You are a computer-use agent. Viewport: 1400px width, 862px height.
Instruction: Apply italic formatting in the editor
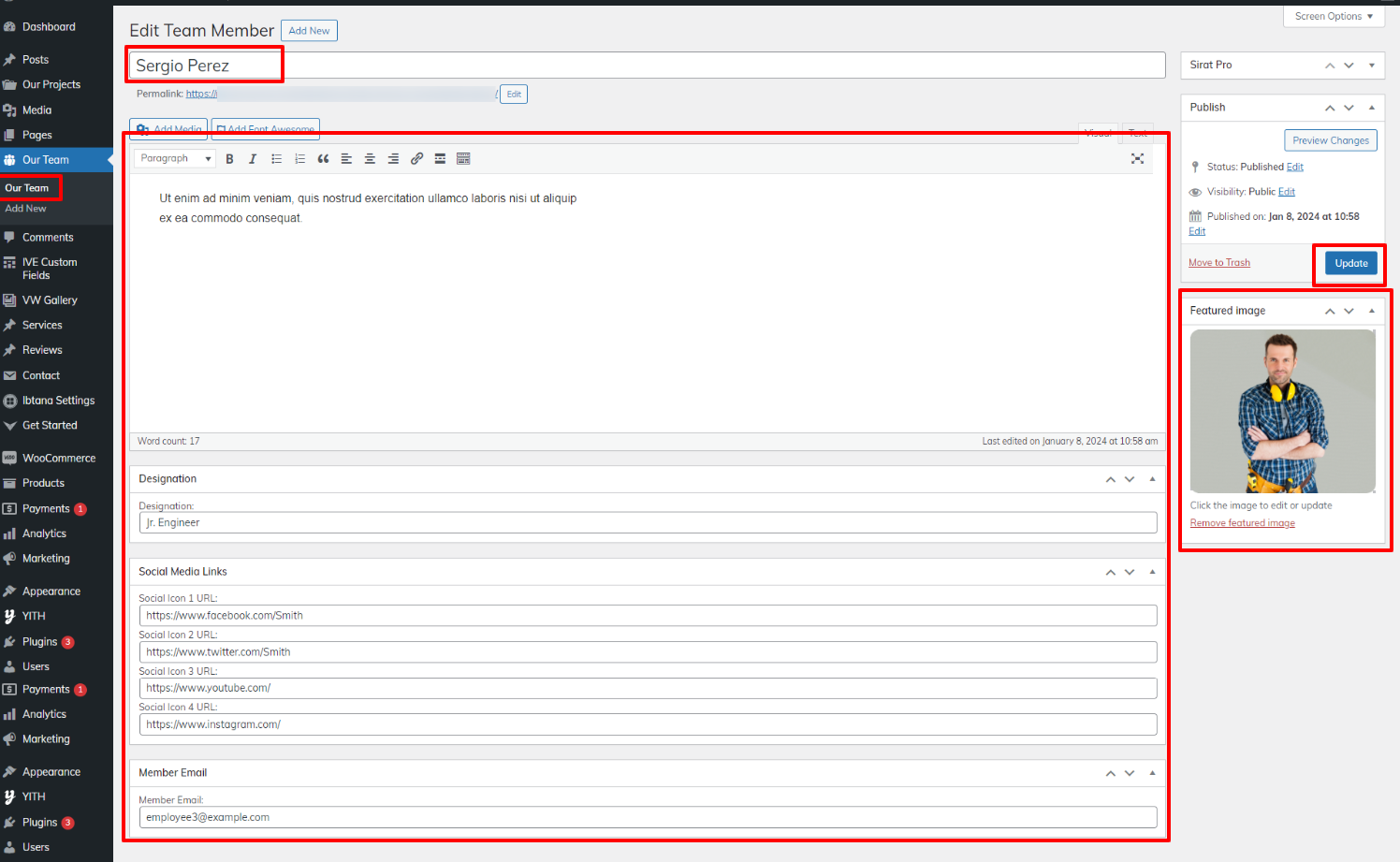(253, 159)
